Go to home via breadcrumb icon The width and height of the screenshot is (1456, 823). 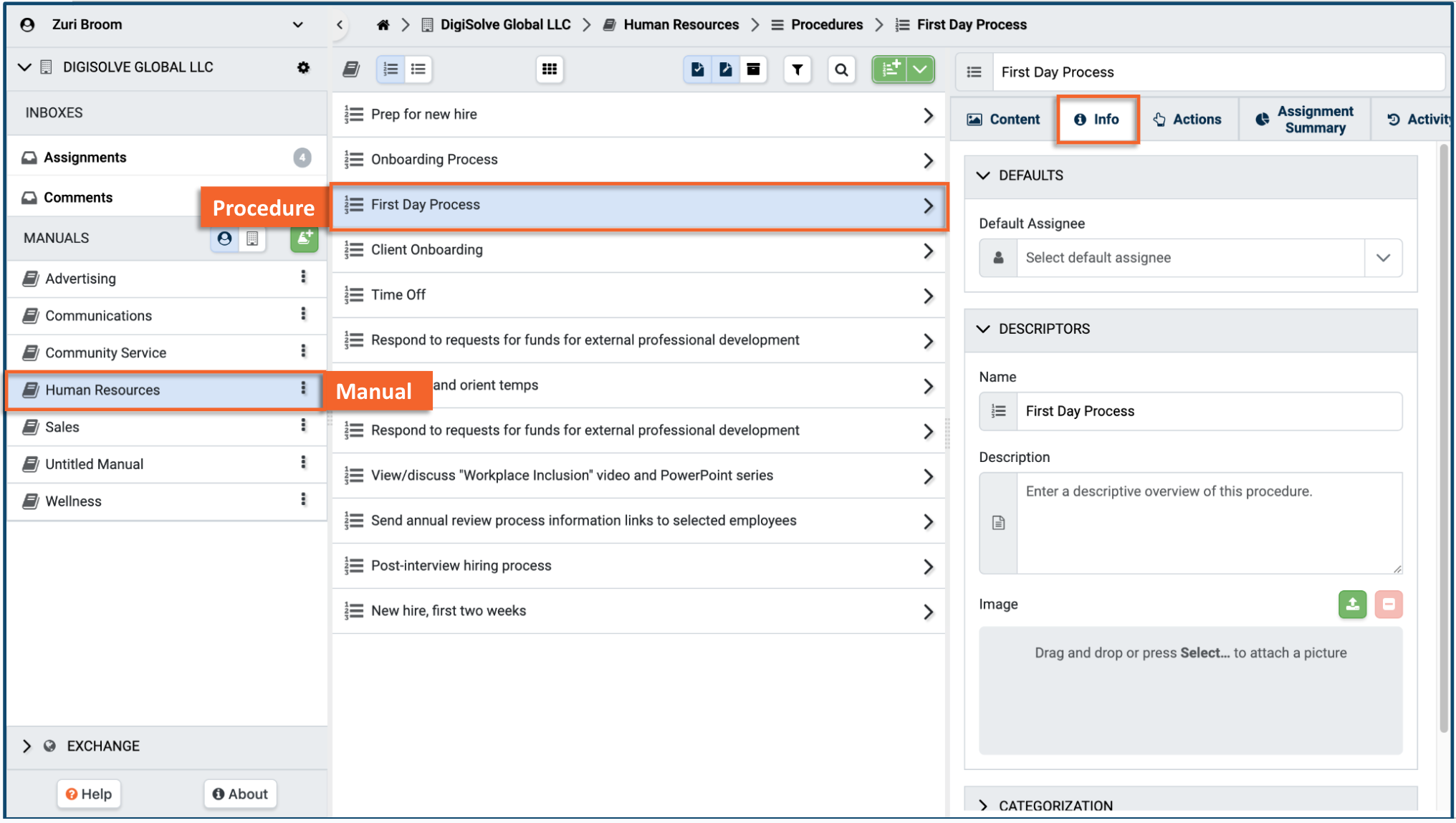tap(383, 25)
